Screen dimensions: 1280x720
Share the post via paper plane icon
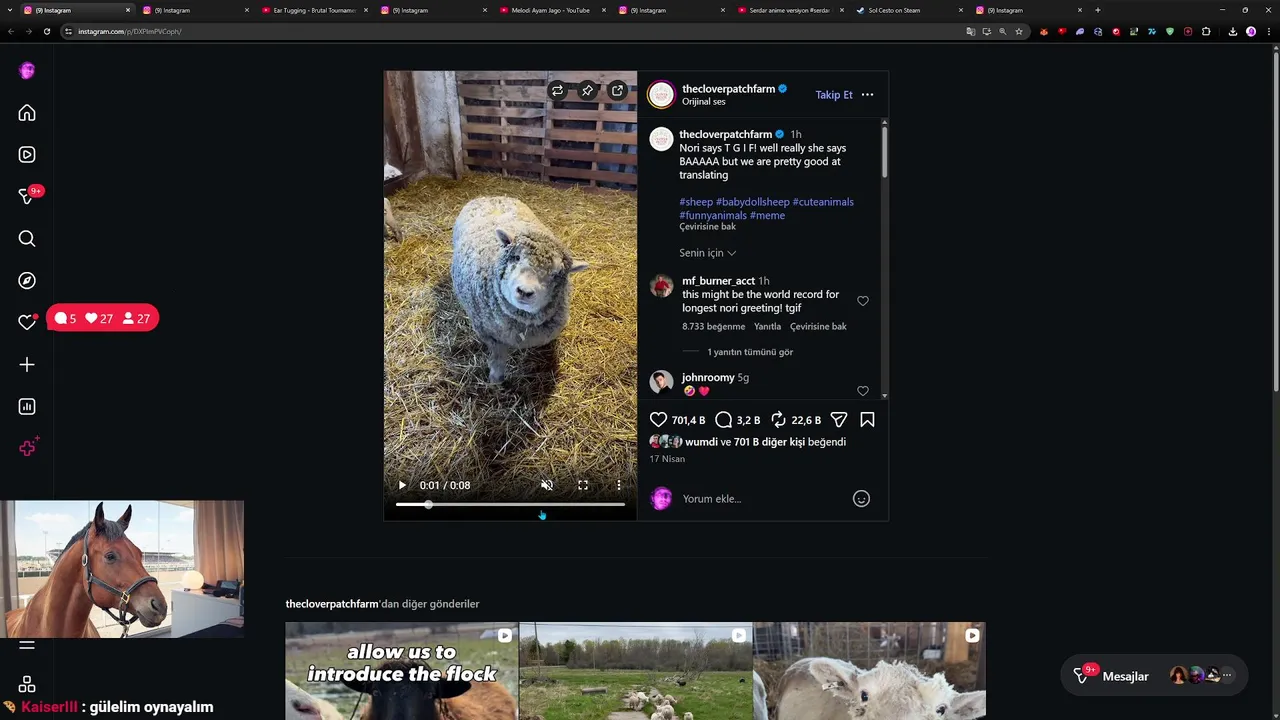[x=839, y=420]
